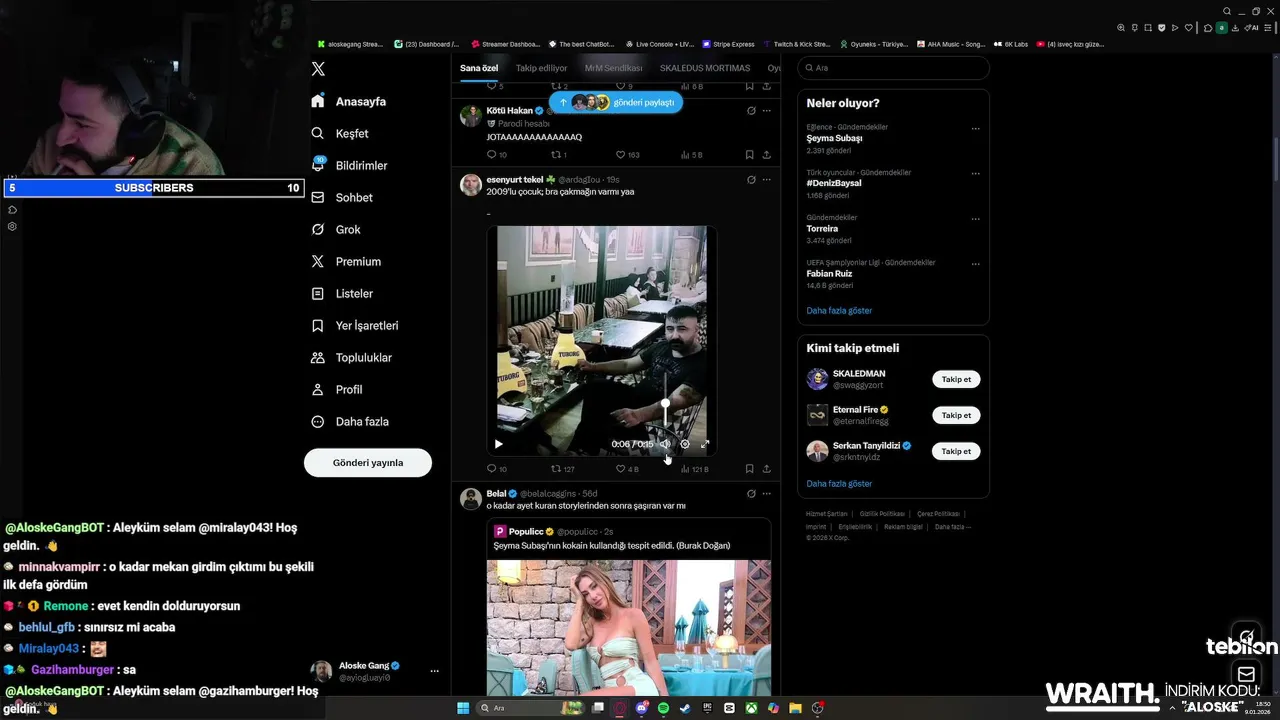The image size is (1280, 720).
Task: Open Bildirimler notifications
Action: tap(349, 165)
